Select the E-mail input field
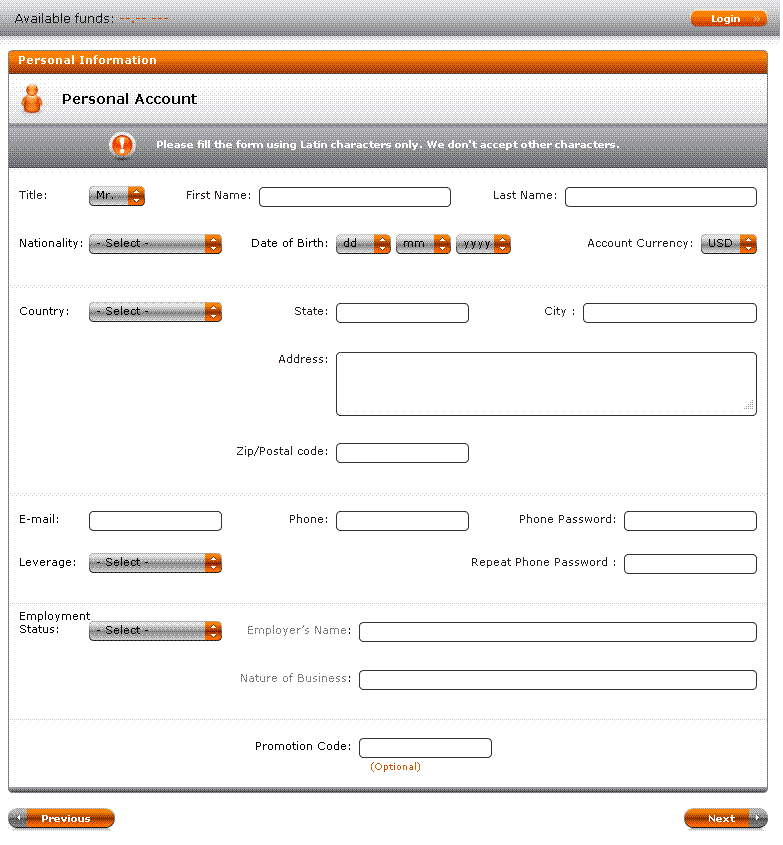Screen dimensions: 783x845 pos(155,521)
